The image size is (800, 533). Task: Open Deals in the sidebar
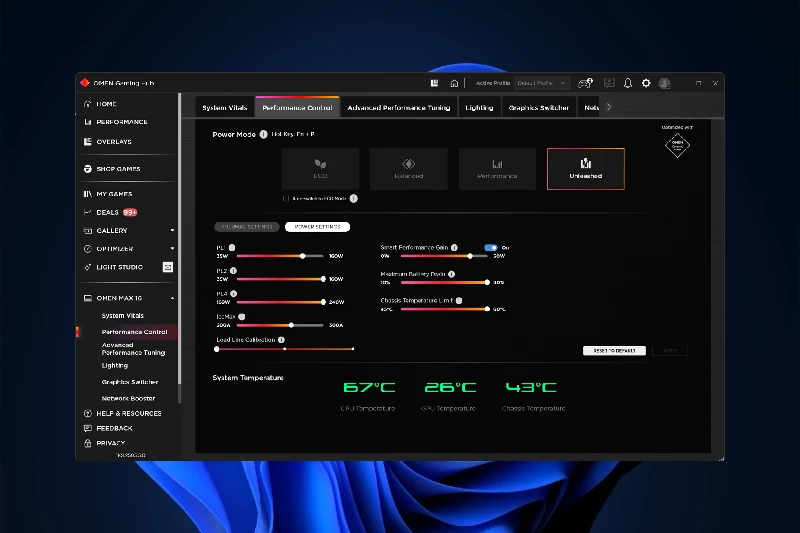(x=108, y=213)
